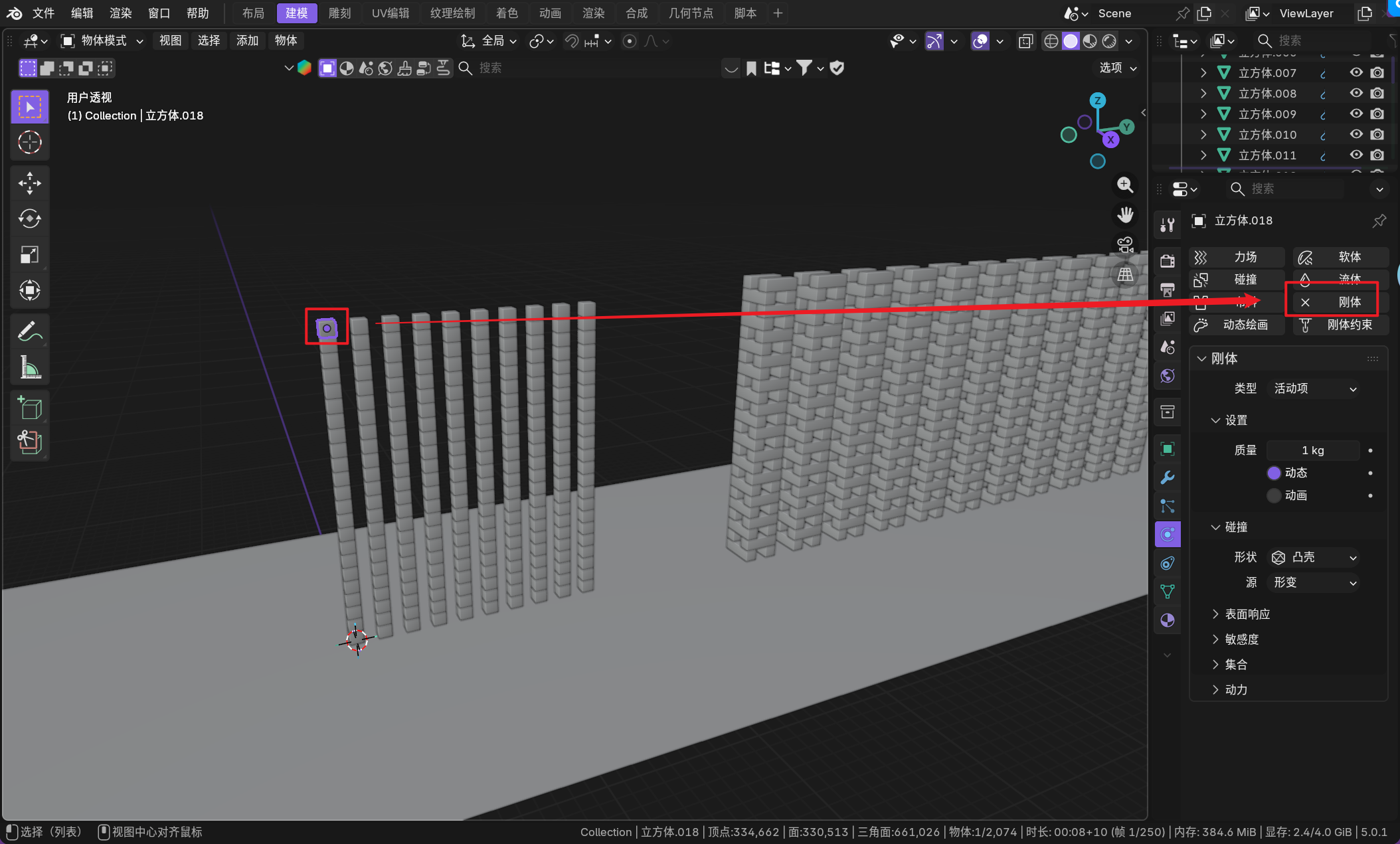Select the Annotate pencil tool
1400x844 pixels.
29,331
